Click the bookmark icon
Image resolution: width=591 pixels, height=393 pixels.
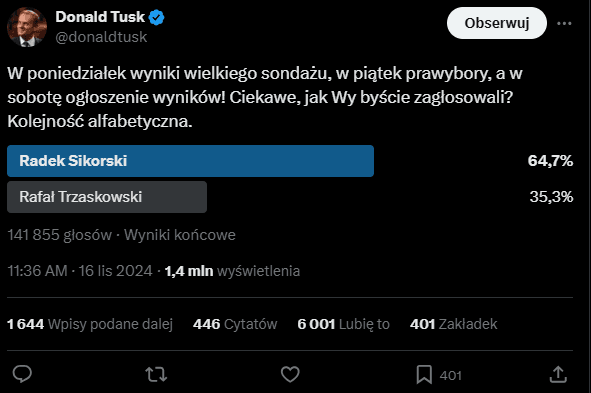tap(424, 375)
